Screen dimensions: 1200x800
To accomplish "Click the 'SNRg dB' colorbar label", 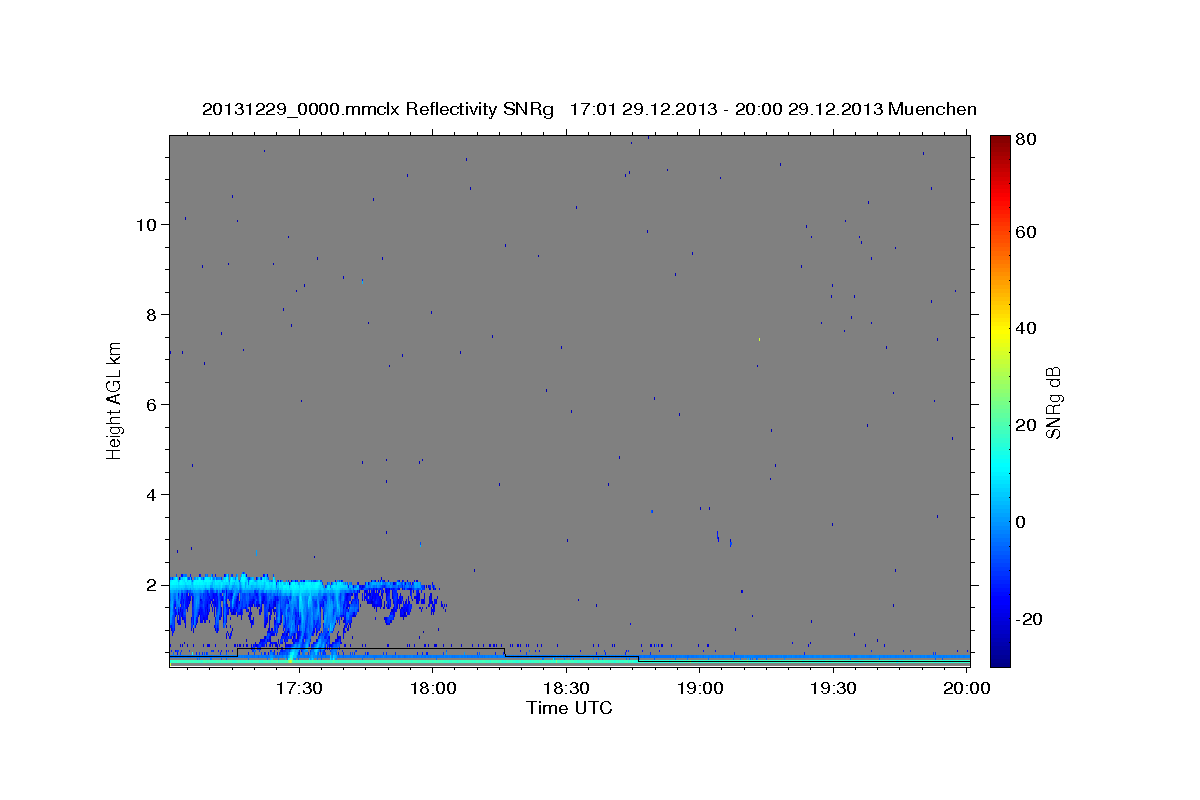I will pos(1053,402).
